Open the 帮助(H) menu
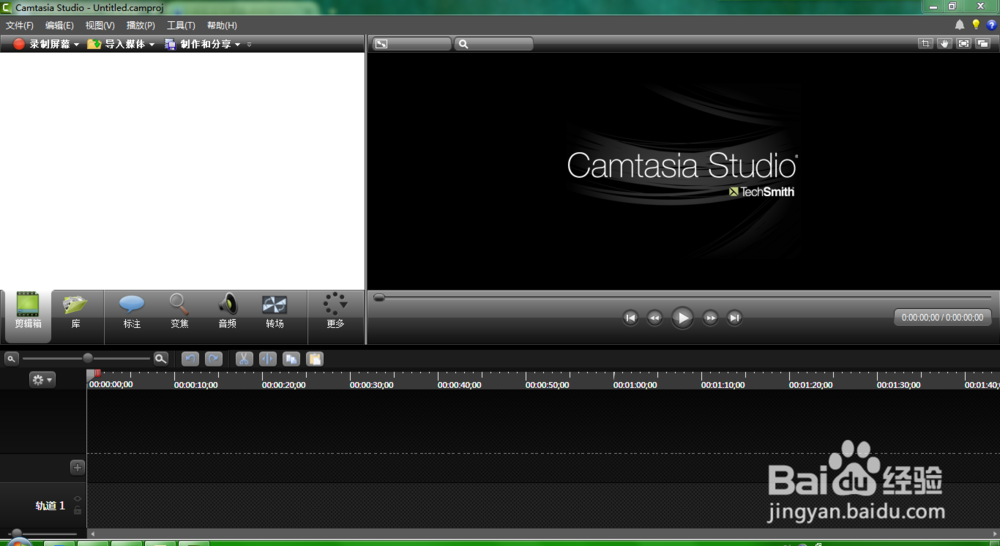Screen dimensions: 1000x546 222,26
